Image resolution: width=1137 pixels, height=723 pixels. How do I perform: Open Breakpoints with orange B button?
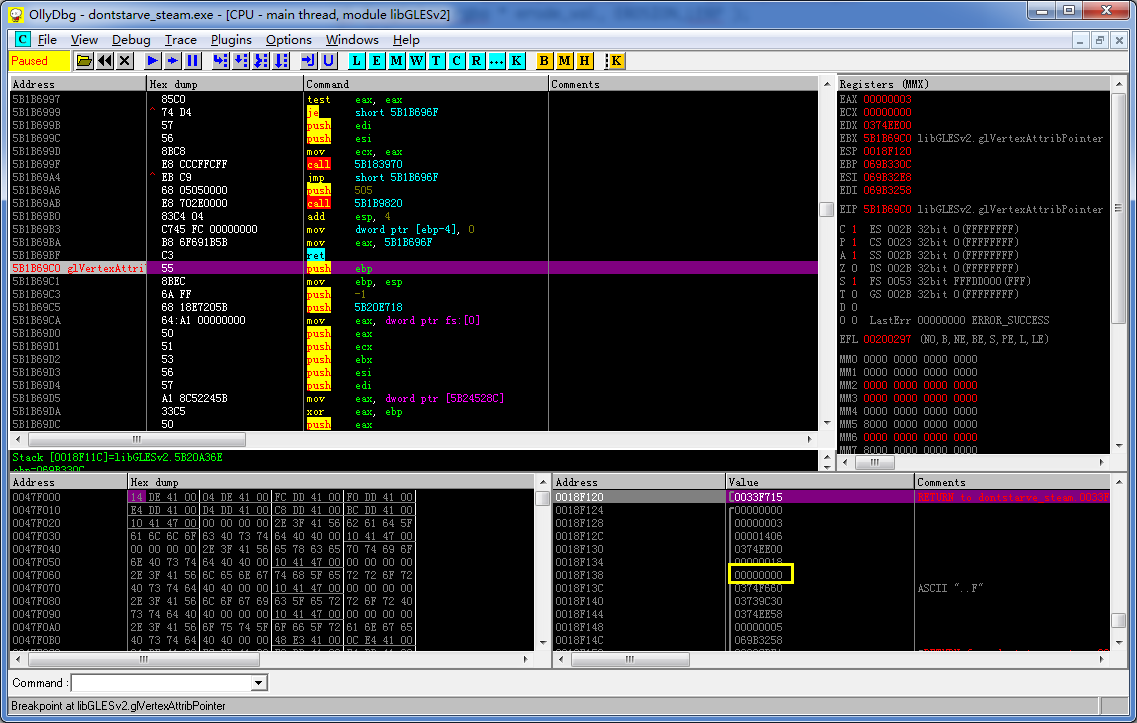544,61
